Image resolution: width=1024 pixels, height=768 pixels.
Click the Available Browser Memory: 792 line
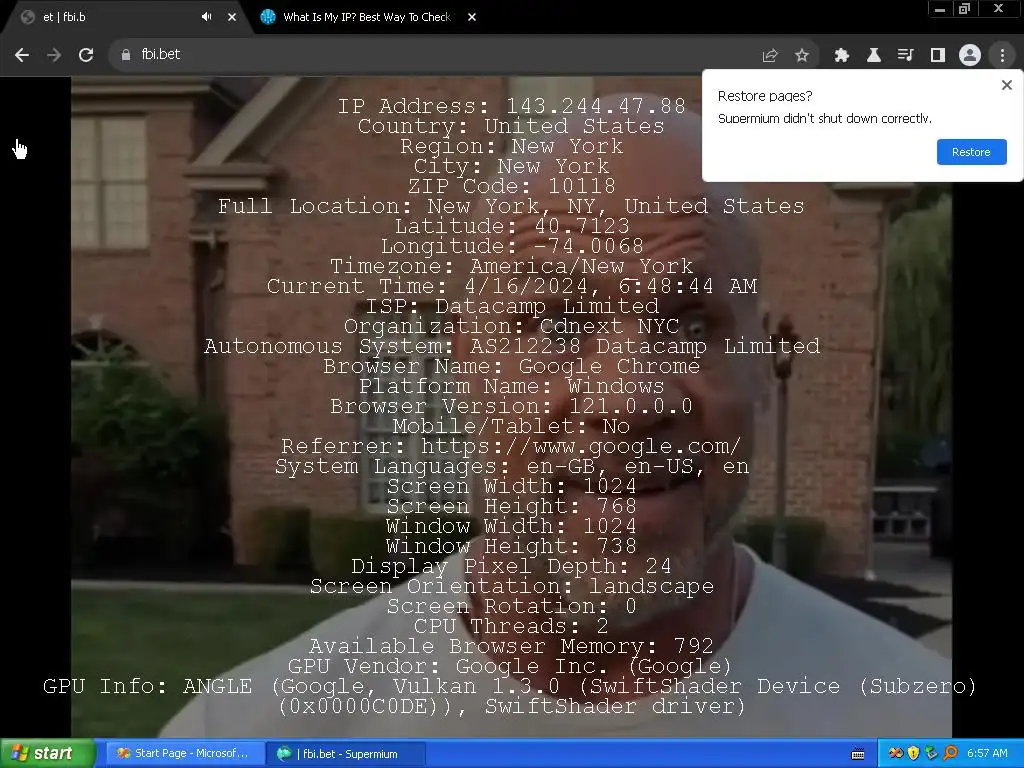pyautogui.click(x=511, y=647)
